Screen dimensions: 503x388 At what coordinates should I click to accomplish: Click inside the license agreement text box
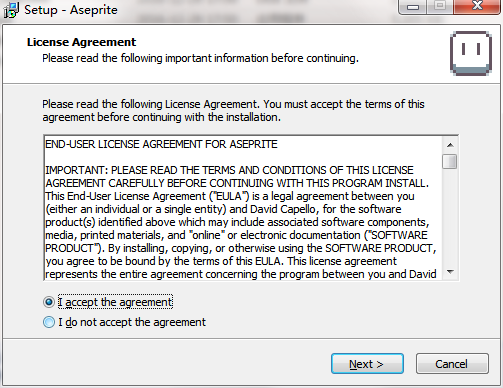[244, 208]
